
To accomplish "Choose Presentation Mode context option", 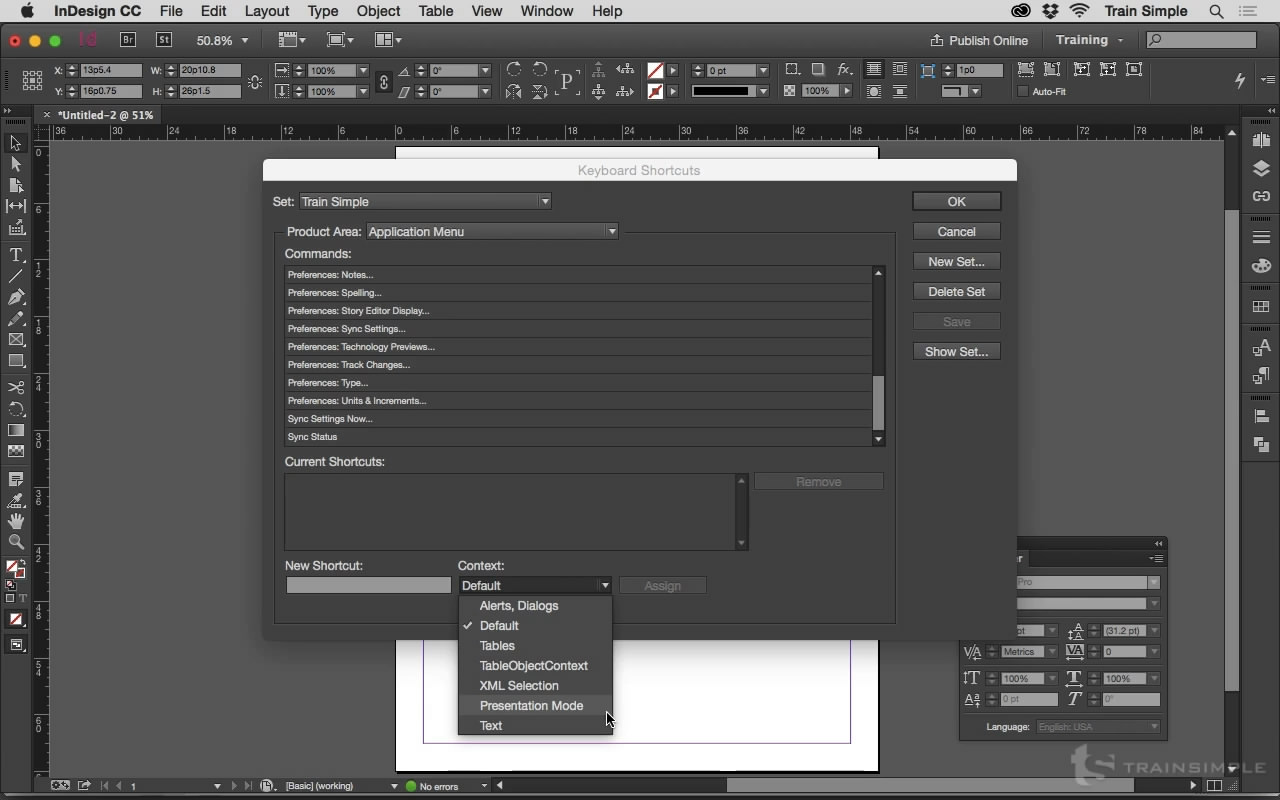I will [535, 705].
